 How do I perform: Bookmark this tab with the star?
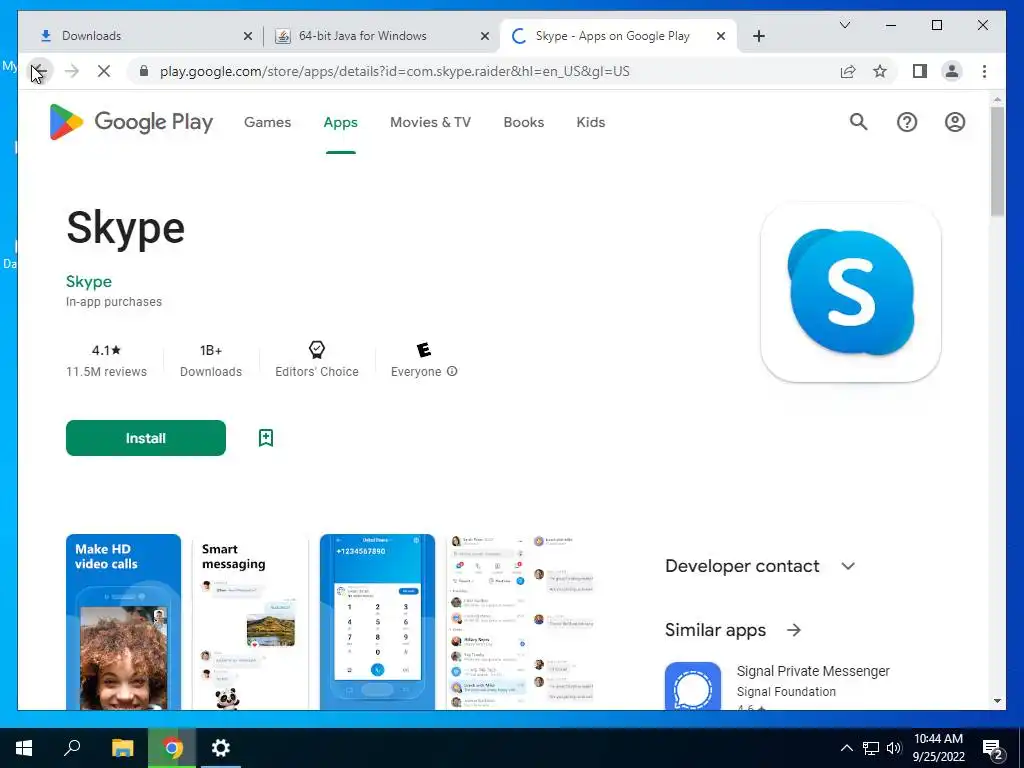880,71
